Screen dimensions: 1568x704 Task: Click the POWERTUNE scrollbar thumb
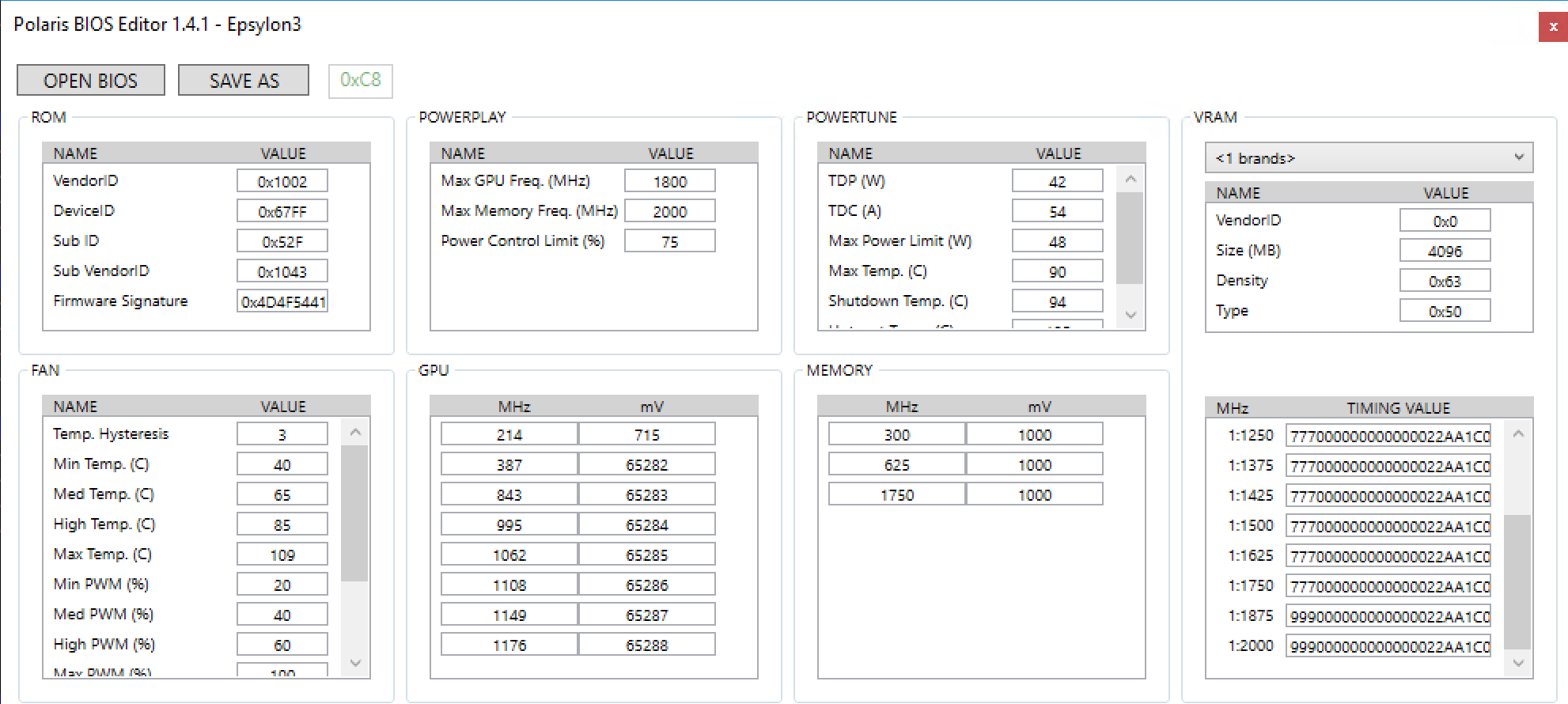click(x=1131, y=237)
